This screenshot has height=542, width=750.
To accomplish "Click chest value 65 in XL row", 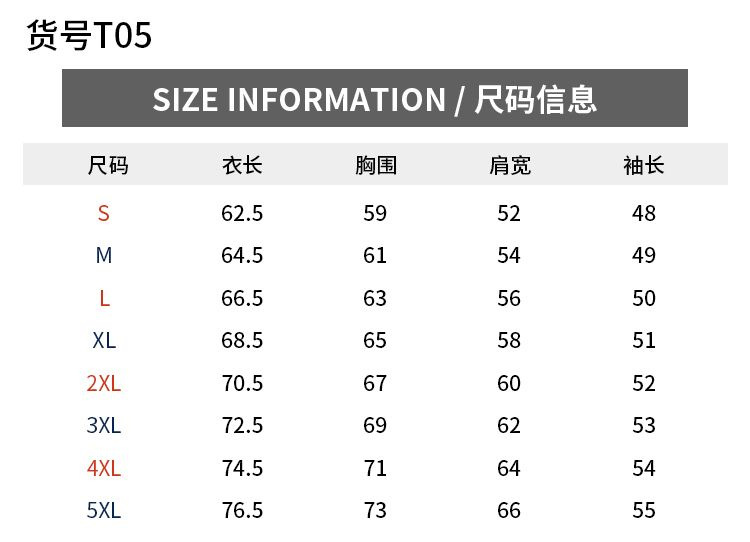I will 375,341.
